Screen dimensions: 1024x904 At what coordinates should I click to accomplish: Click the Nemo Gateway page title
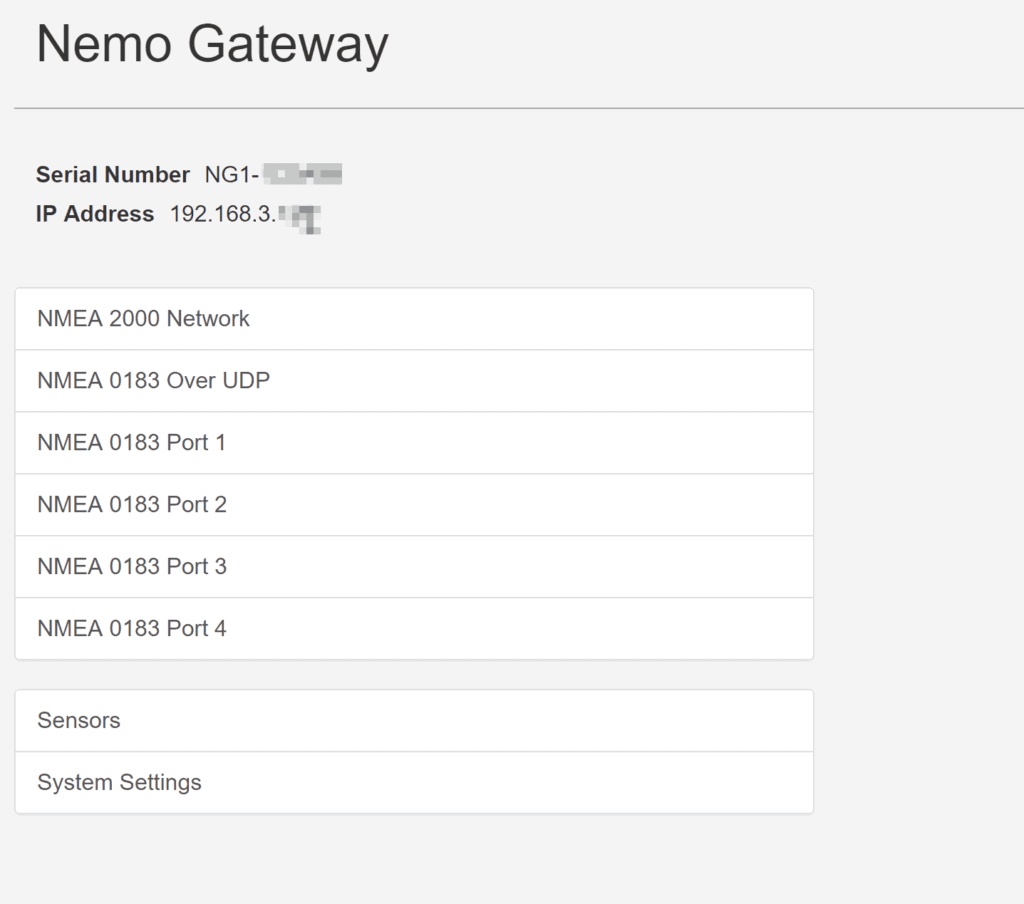pos(212,44)
